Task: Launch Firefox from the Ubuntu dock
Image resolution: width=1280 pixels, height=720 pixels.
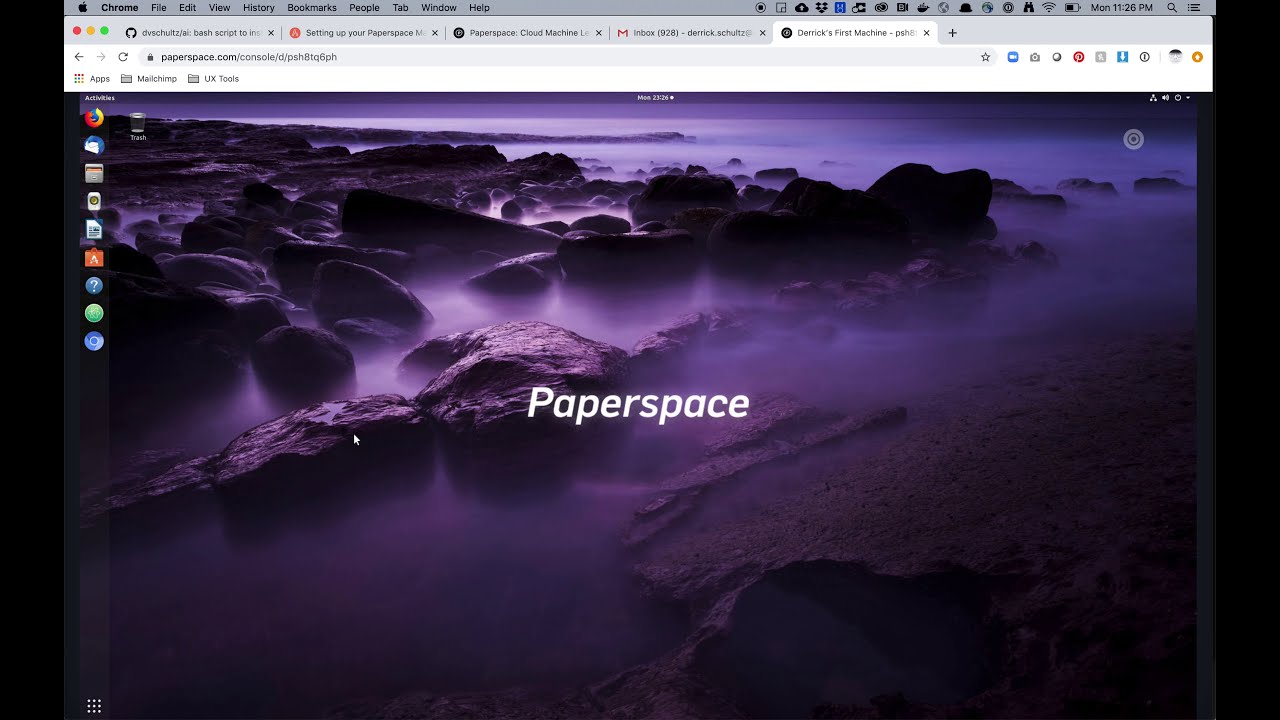Action: point(94,118)
